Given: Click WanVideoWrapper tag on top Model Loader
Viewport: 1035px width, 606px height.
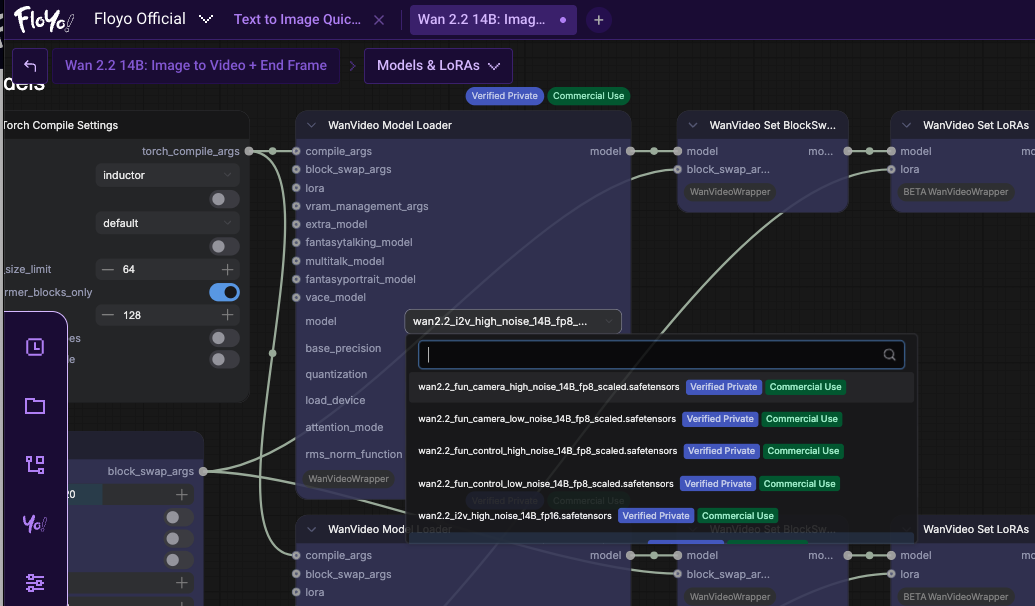Looking at the screenshot, I should point(349,479).
